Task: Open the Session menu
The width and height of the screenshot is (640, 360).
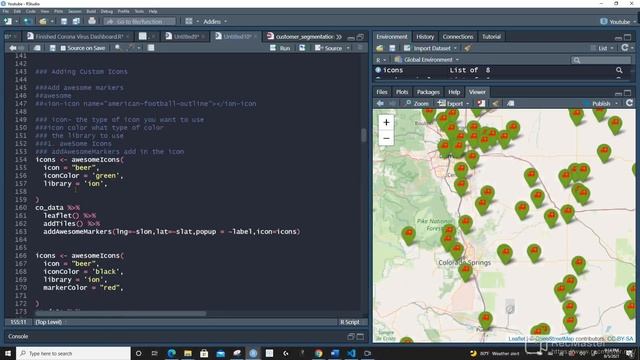Action: 75,11
